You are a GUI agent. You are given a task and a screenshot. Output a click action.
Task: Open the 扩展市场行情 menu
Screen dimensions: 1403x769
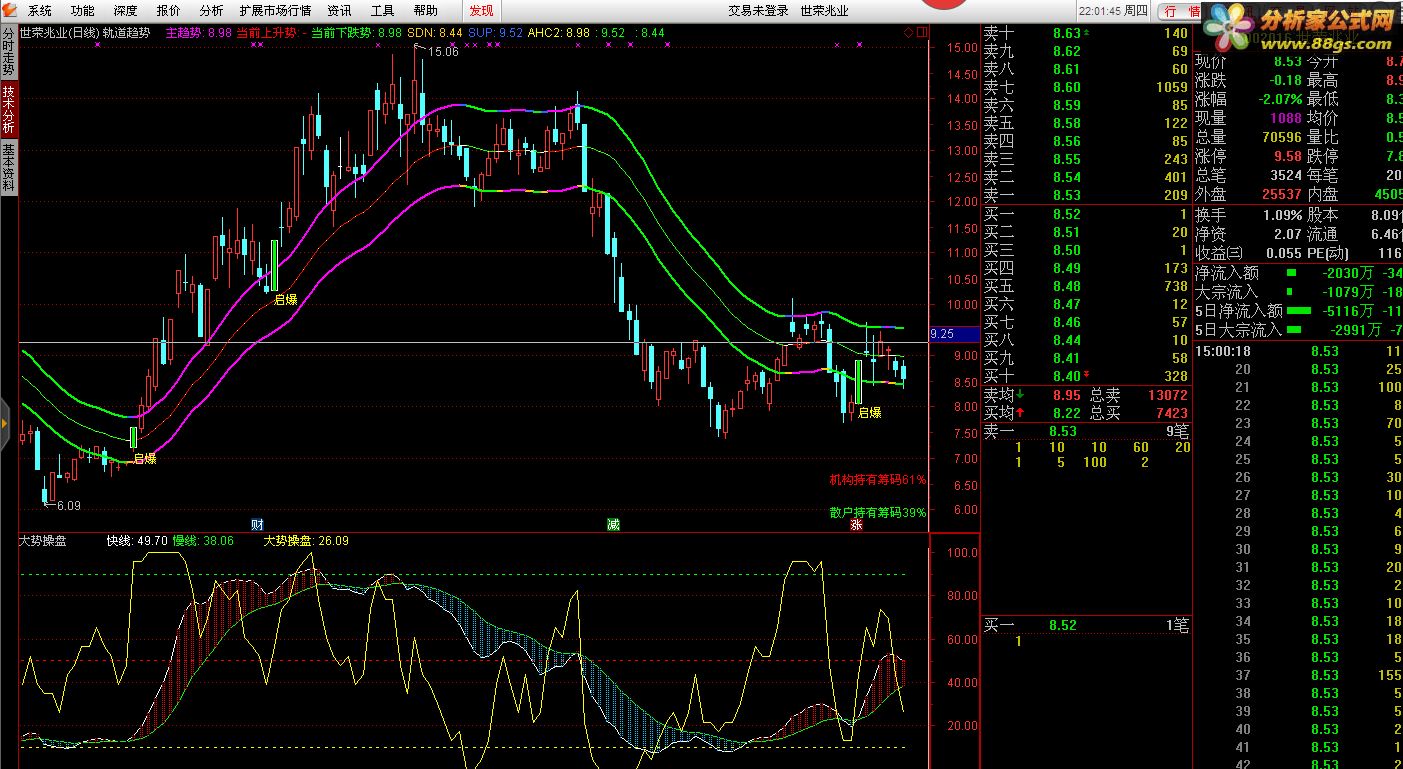[275, 11]
